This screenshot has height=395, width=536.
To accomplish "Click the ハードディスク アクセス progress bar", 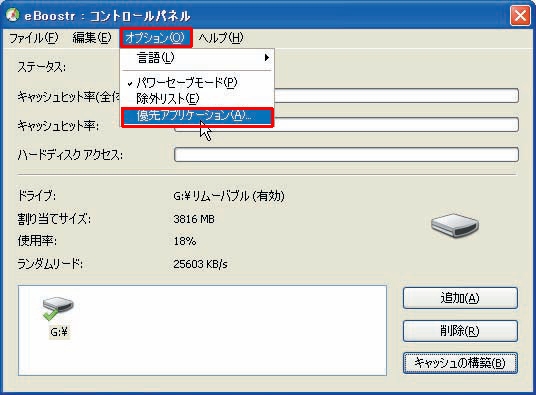I will coord(346,154).
